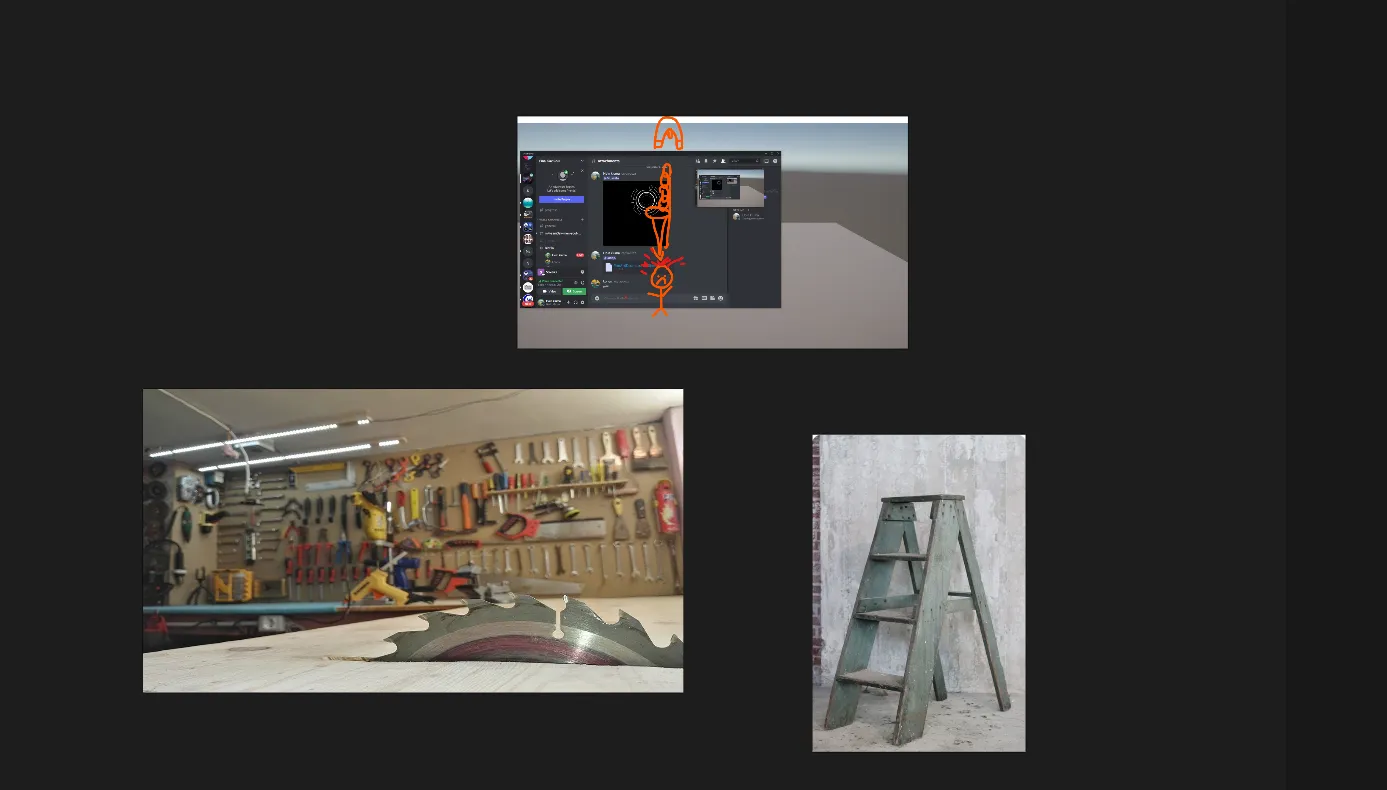Disconnect from the voice call
The height and width of the screenshot is (790, 1387).
pos(583,282)
